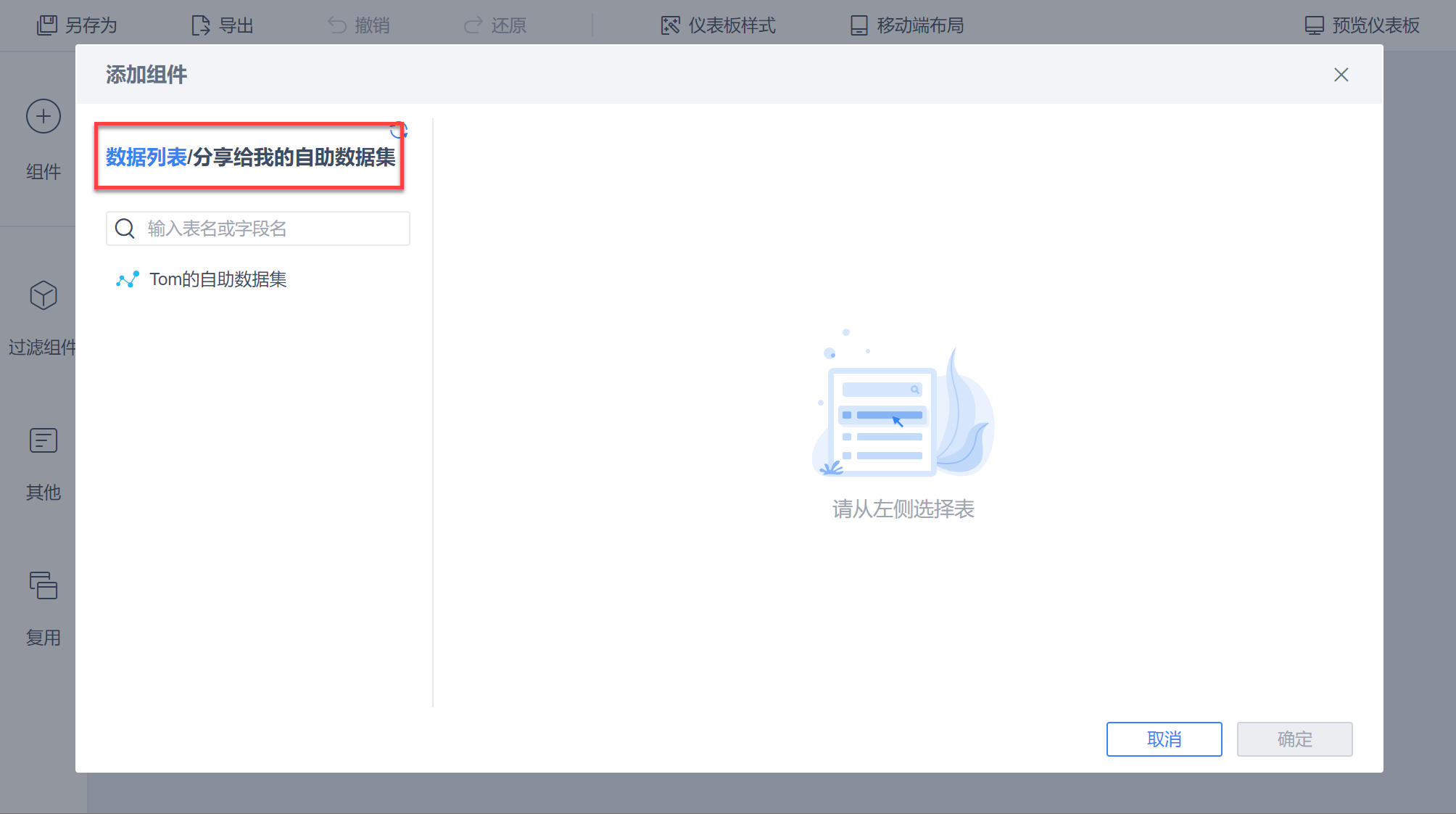Open the Reuse icon in sidebar

point(44,585)
